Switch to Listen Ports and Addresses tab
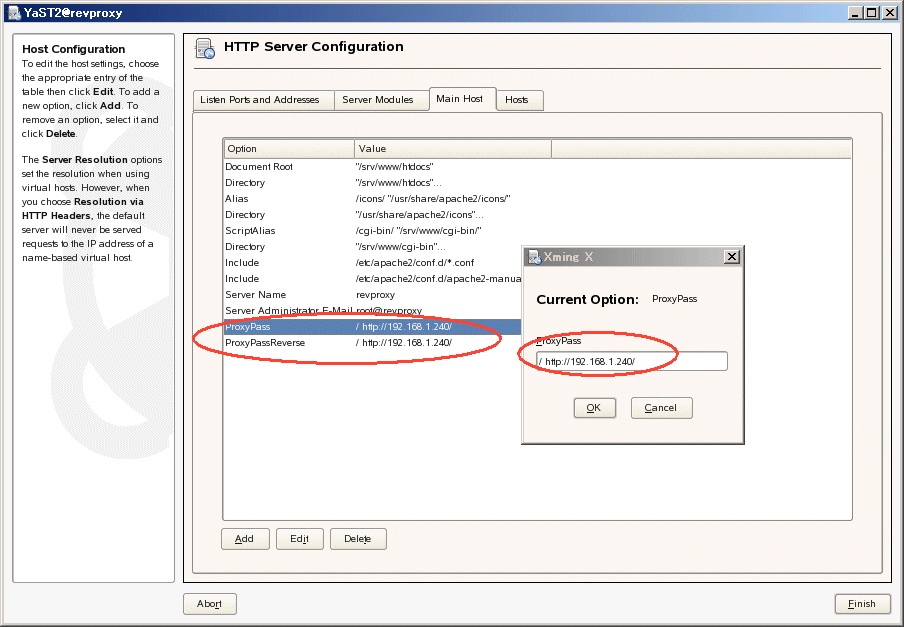 [263, 100]
